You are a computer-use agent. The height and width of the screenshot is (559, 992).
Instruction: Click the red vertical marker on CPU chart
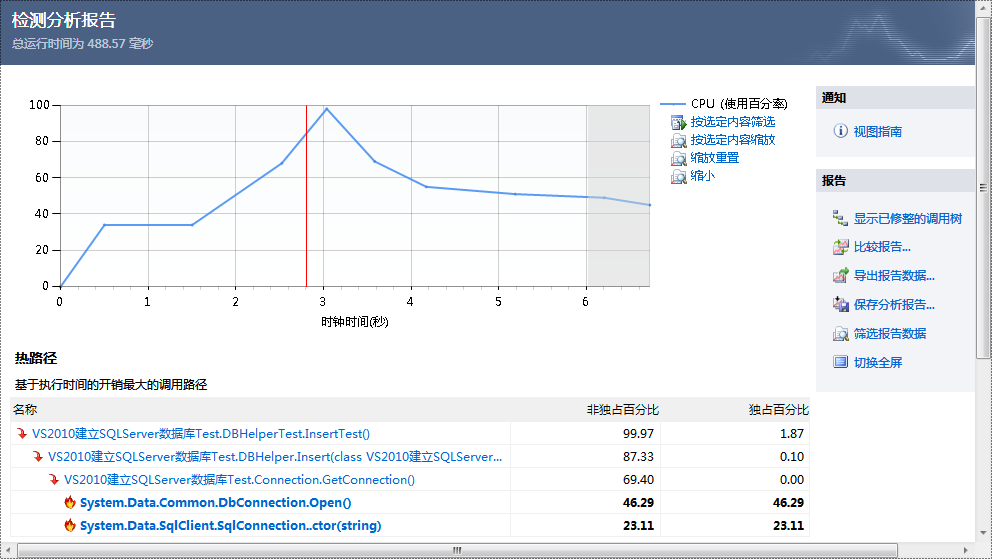[x=306, y=196]
